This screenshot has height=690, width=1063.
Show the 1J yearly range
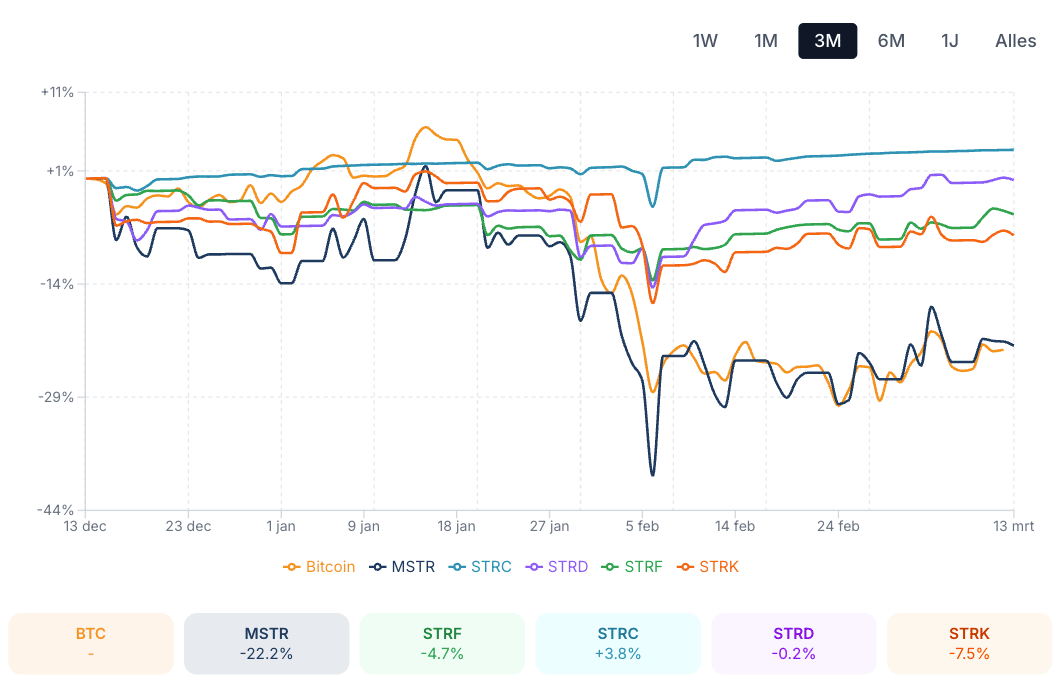[x=950, y=41]
